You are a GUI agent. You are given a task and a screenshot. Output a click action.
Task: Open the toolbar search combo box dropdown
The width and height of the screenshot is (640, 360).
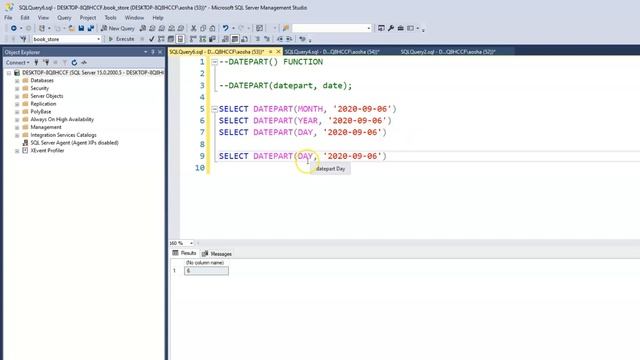369,28
